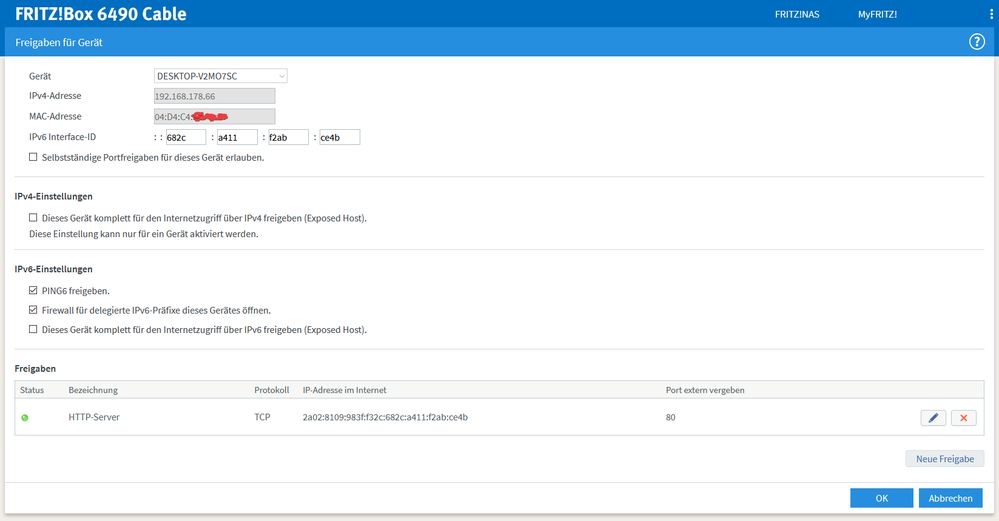
Task: Click the note Diese Einstellung kann nur für ein Gerät
Action: tap(143, 234)
